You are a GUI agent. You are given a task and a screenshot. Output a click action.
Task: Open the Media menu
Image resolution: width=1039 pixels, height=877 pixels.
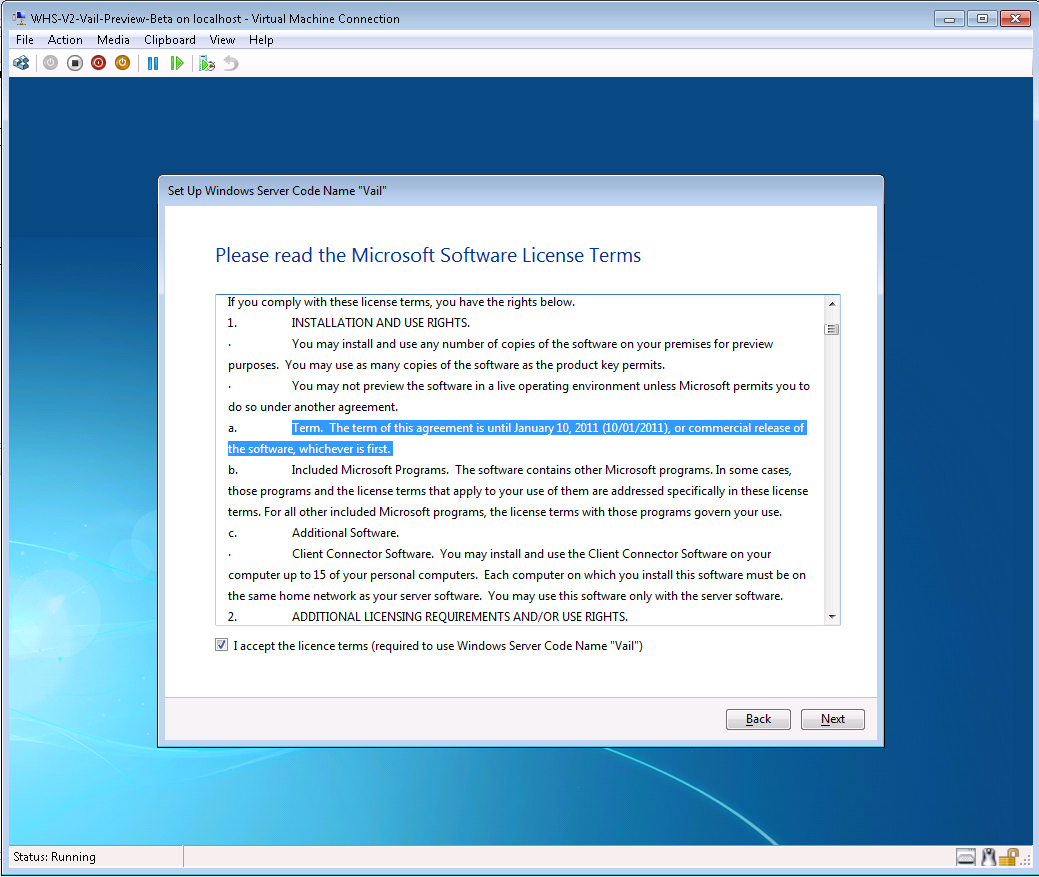click(x=113, y=40)
